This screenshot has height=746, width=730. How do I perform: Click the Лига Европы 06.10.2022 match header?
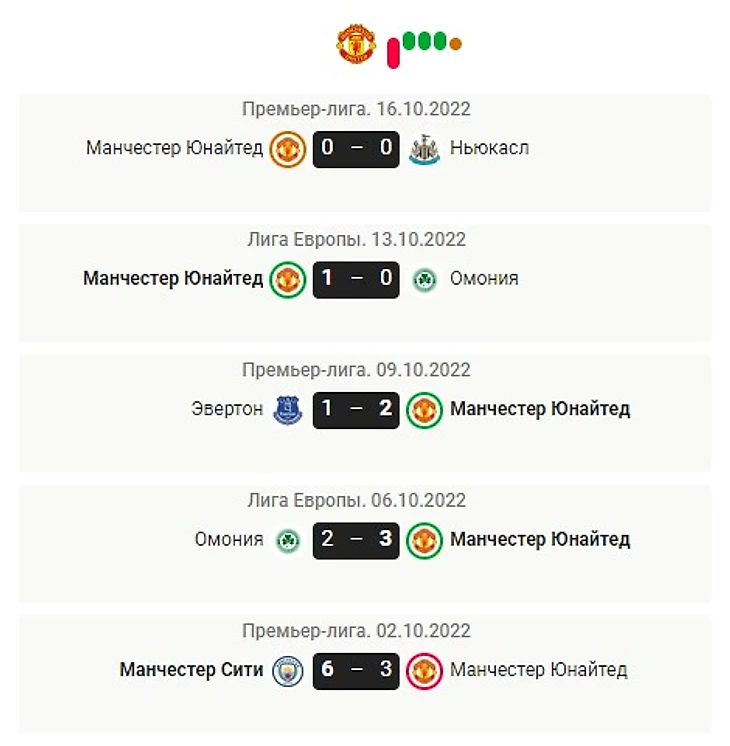pos(356,500)
